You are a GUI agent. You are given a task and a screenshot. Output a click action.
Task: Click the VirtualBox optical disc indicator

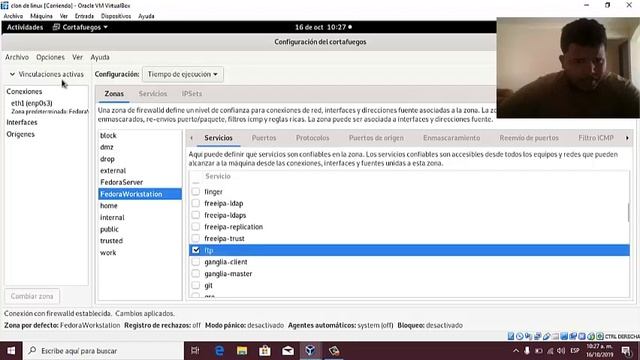[x=520, y=336]
